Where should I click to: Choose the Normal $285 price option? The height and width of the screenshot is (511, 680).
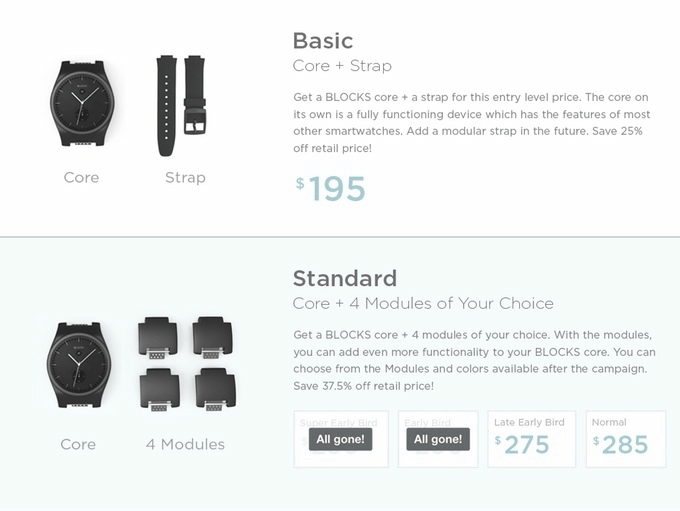[x=626, y=439]
